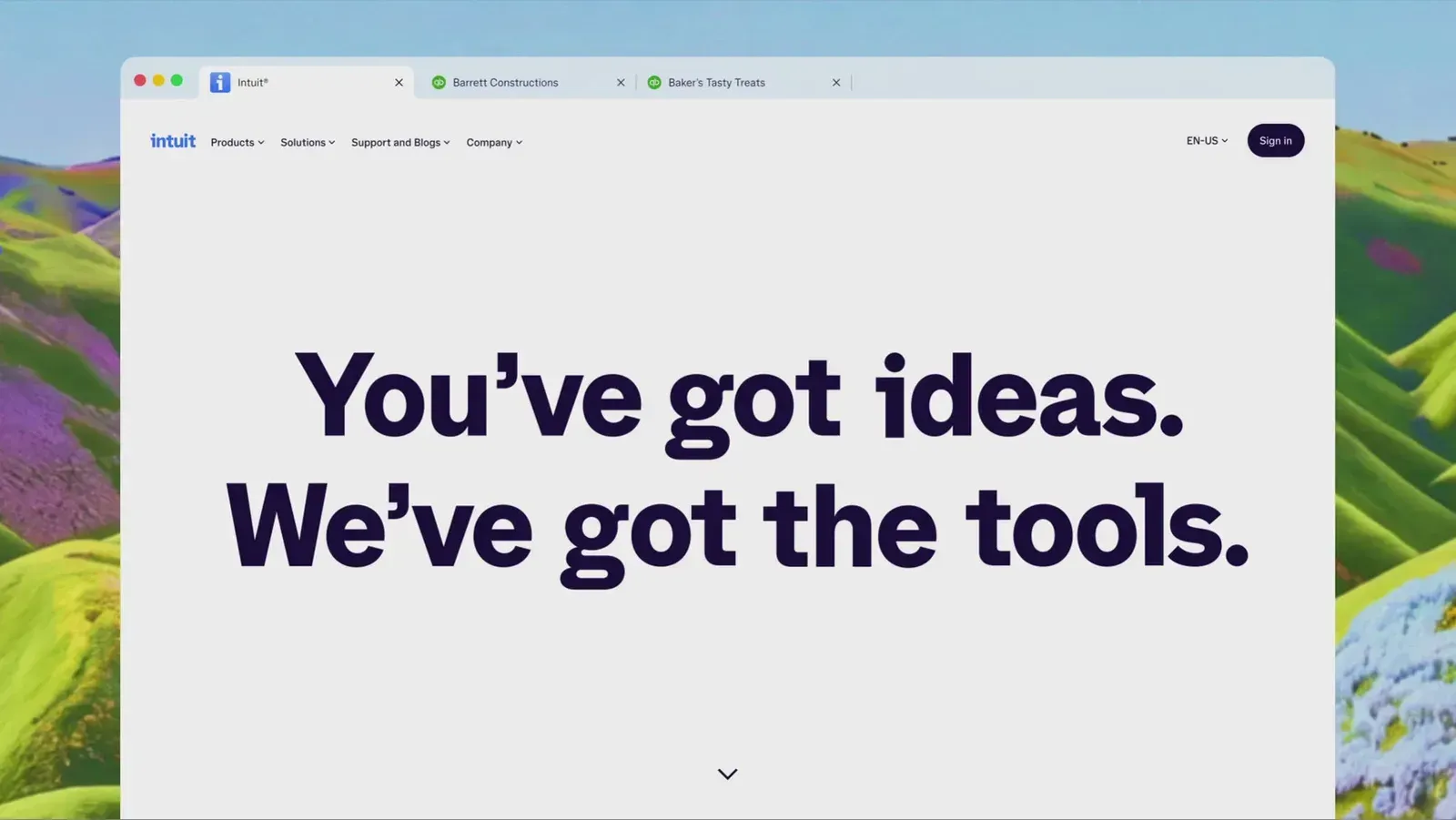Switch to the Intuit browser tab
The height and width of the screenshot is (820, 1456).
[x=307, y=82]
